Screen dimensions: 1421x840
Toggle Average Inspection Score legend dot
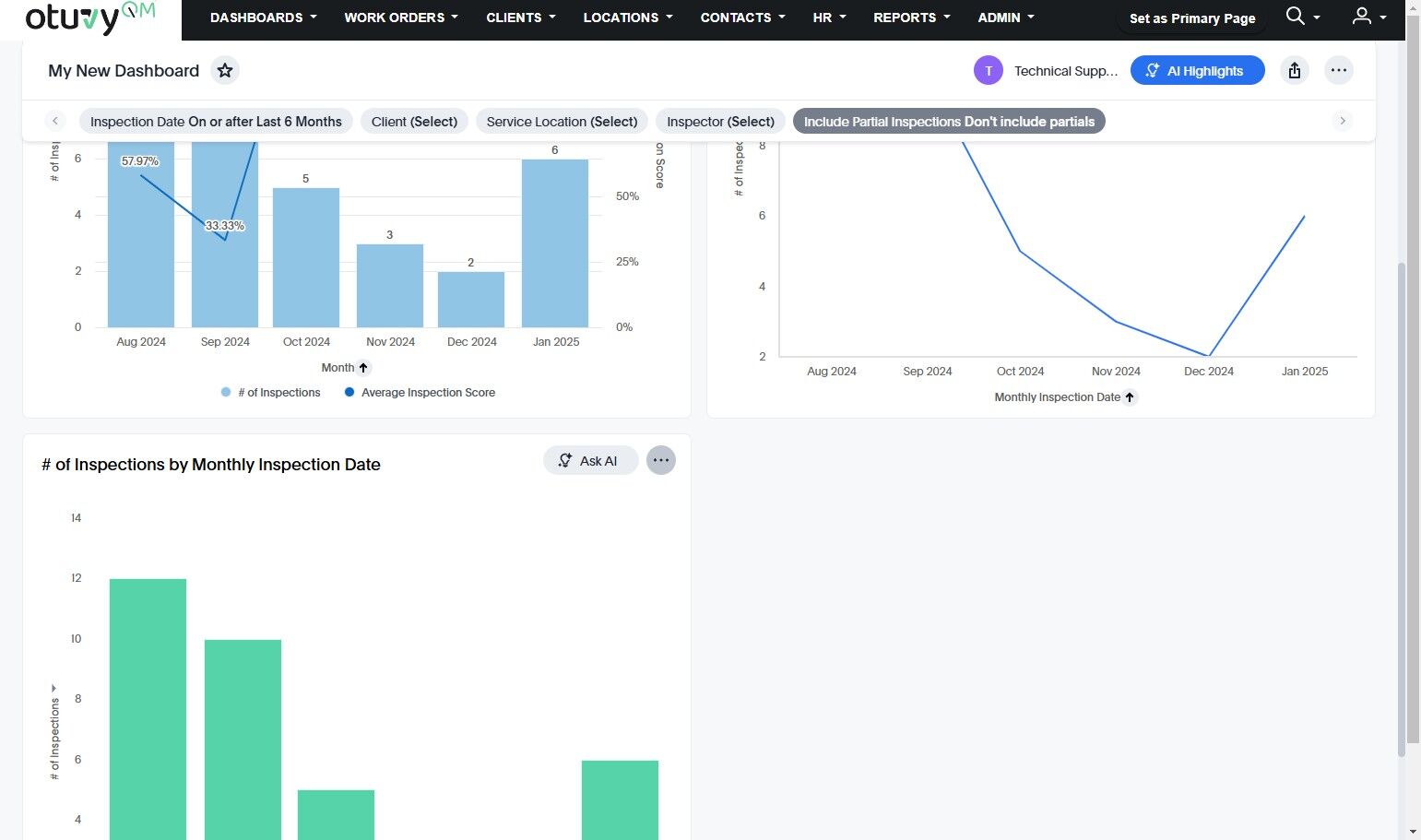point(349,393)
